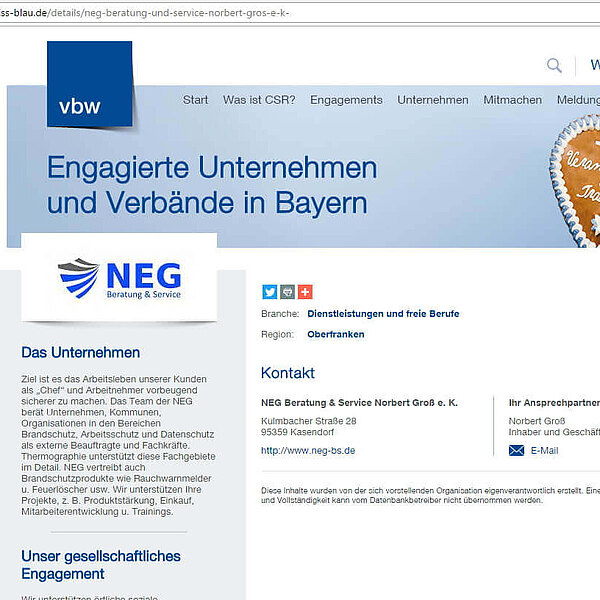
Task: Click the Branche: label
Action: pyautogui.click(x=280, y=314)
